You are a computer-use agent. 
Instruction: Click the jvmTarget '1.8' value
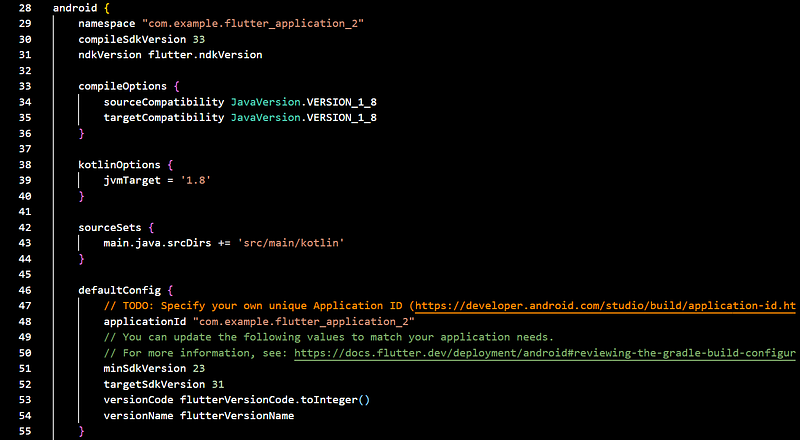196,180
